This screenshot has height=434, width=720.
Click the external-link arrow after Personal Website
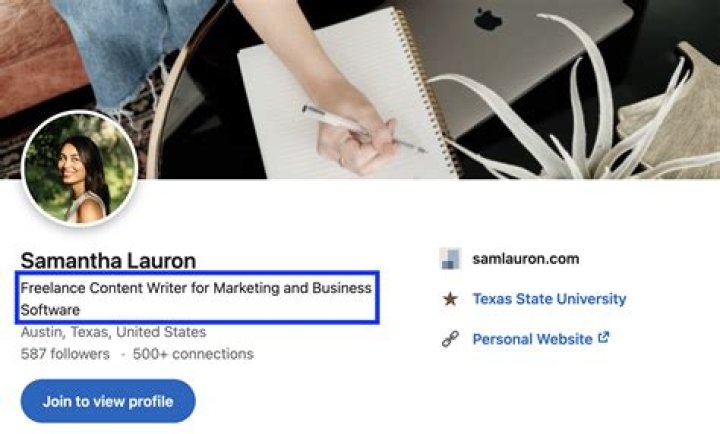coord(603,338)
